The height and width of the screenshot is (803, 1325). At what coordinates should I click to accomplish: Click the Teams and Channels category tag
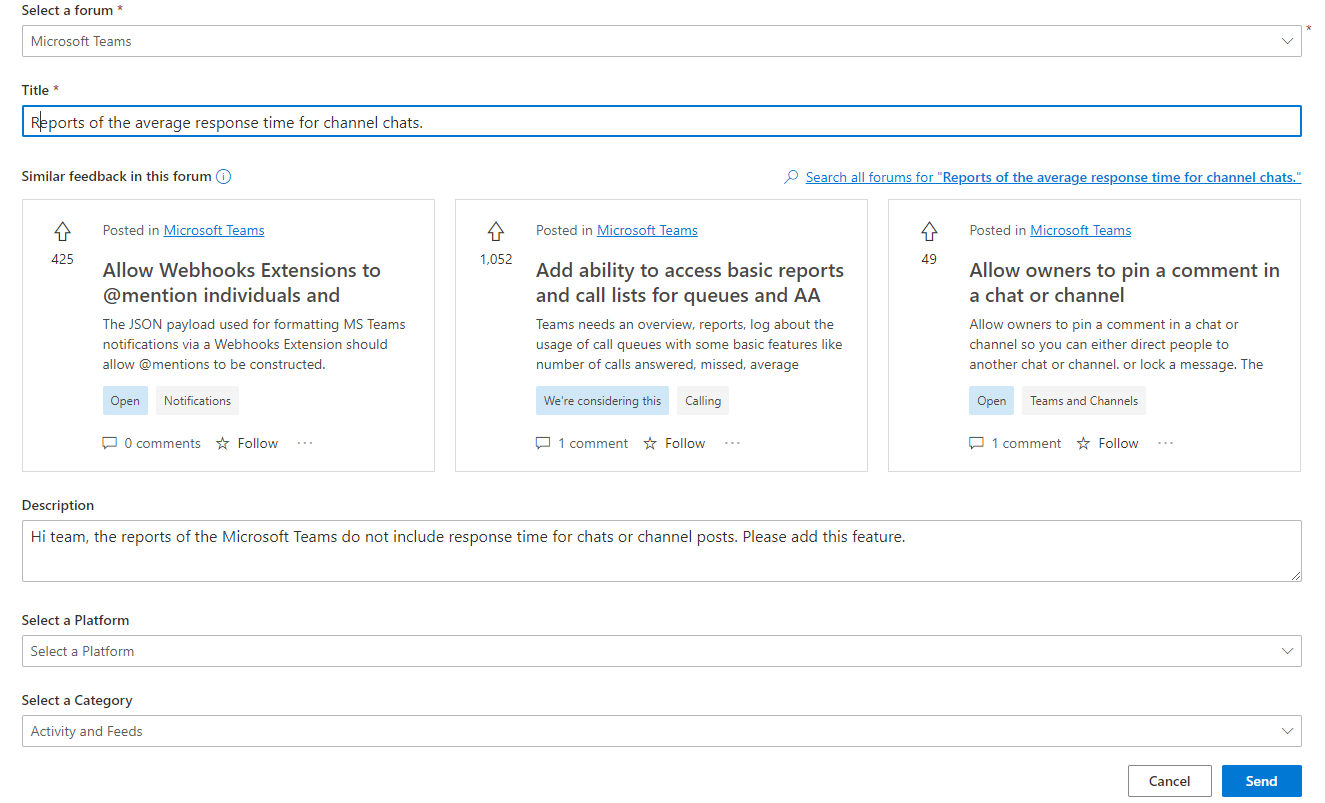pyautogui.click(x=1084, y=401)
